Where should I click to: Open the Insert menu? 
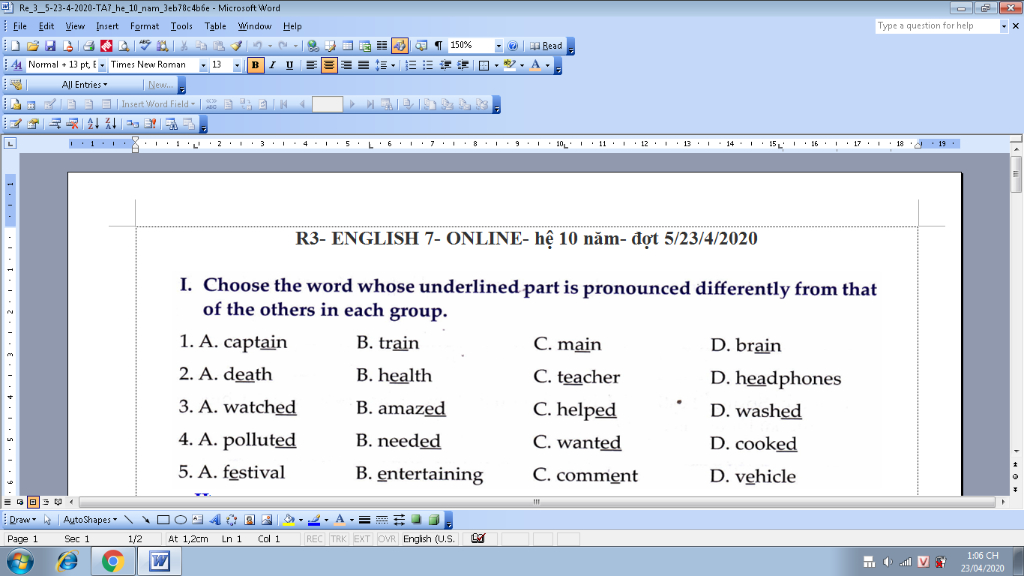(x=107, y=26)
